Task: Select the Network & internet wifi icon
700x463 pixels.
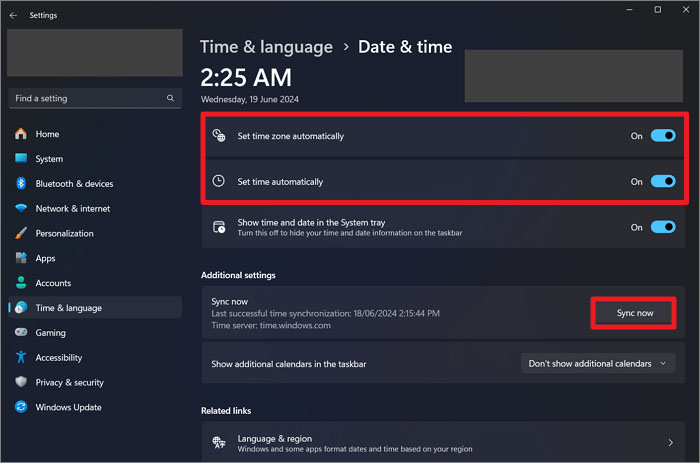Action: coord(20,209)
